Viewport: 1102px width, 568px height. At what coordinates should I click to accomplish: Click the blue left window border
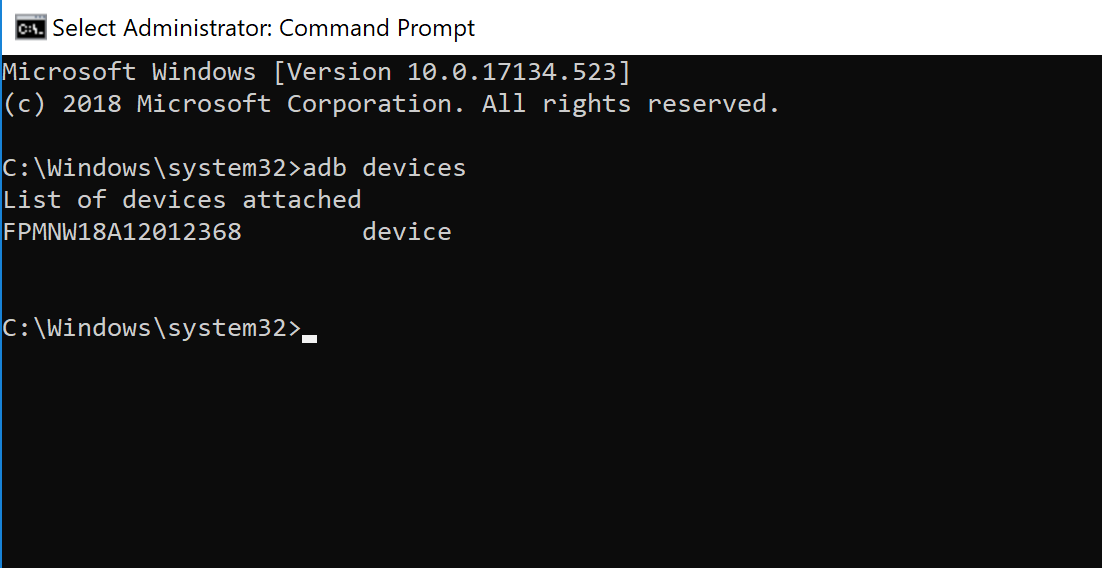1,309
